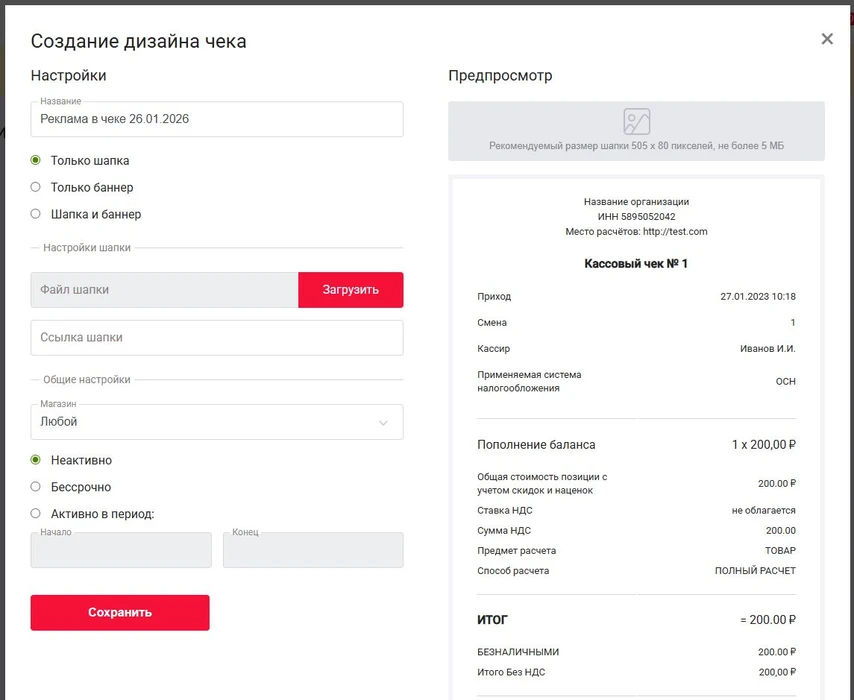The width and height of the screenshot is (854, 700).
Task: Edit the Название text field
Action: click(x=217, y=119)
